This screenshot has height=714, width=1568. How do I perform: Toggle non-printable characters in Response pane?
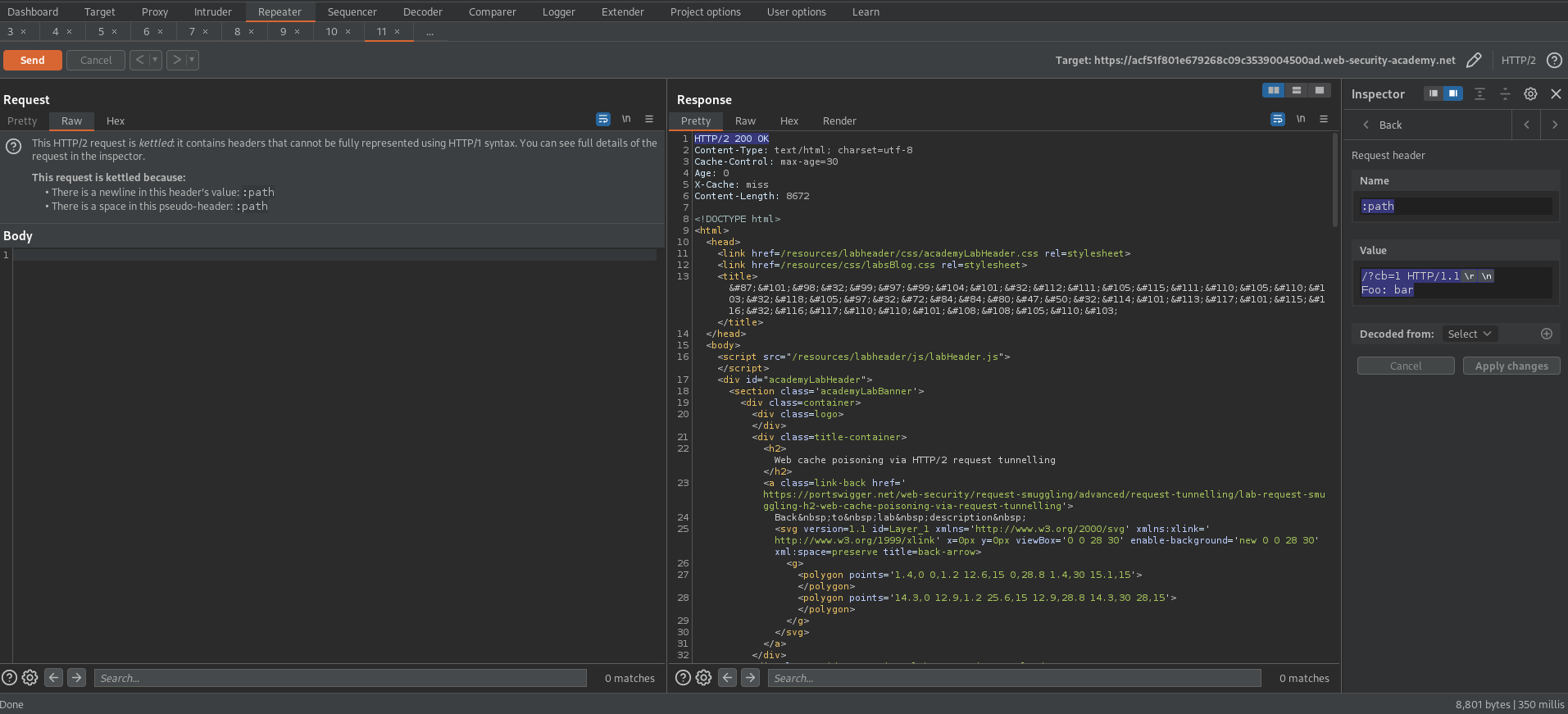pyautogui.click(x=1301, y=119)
